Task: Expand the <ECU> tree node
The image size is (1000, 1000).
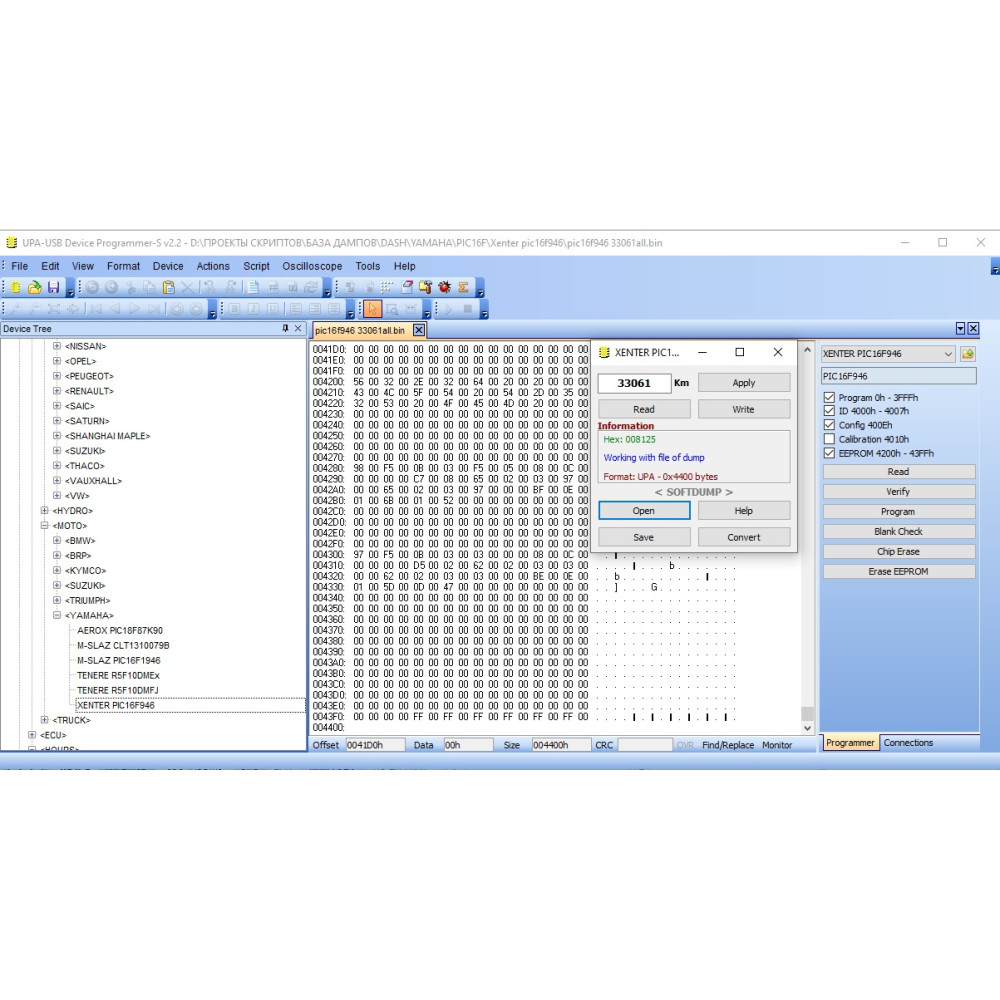Action: coord(32,735)
